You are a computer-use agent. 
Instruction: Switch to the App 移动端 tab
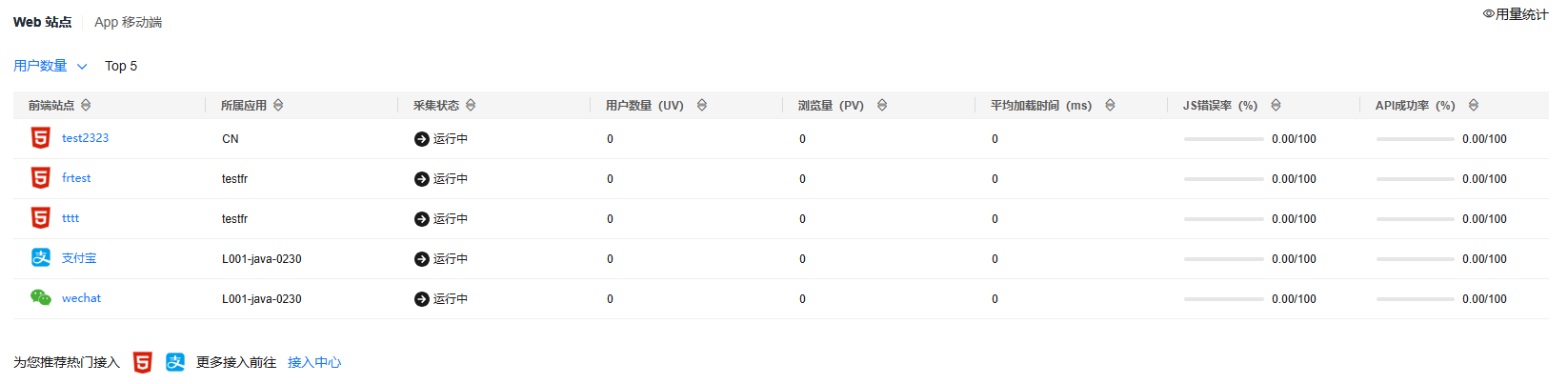(128, 22)
